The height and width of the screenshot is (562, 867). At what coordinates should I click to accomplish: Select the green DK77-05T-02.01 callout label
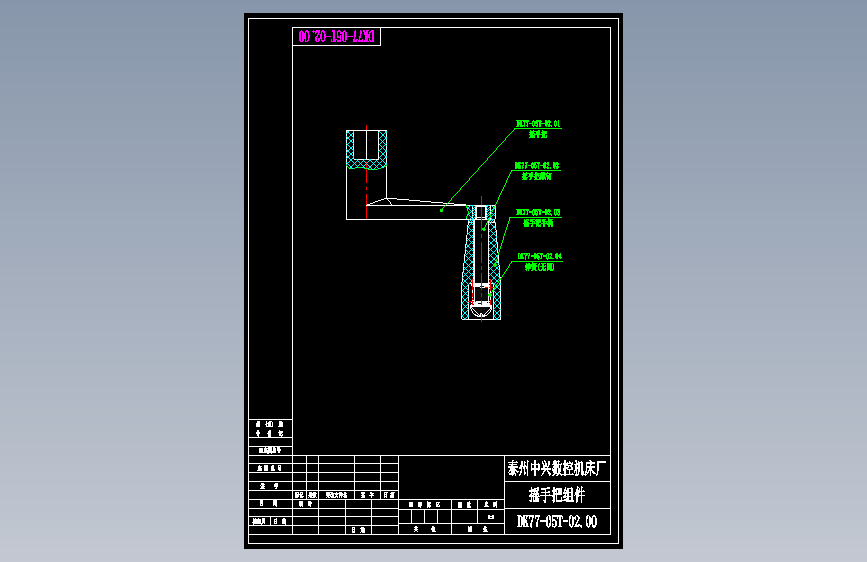(x=538, y=124)
